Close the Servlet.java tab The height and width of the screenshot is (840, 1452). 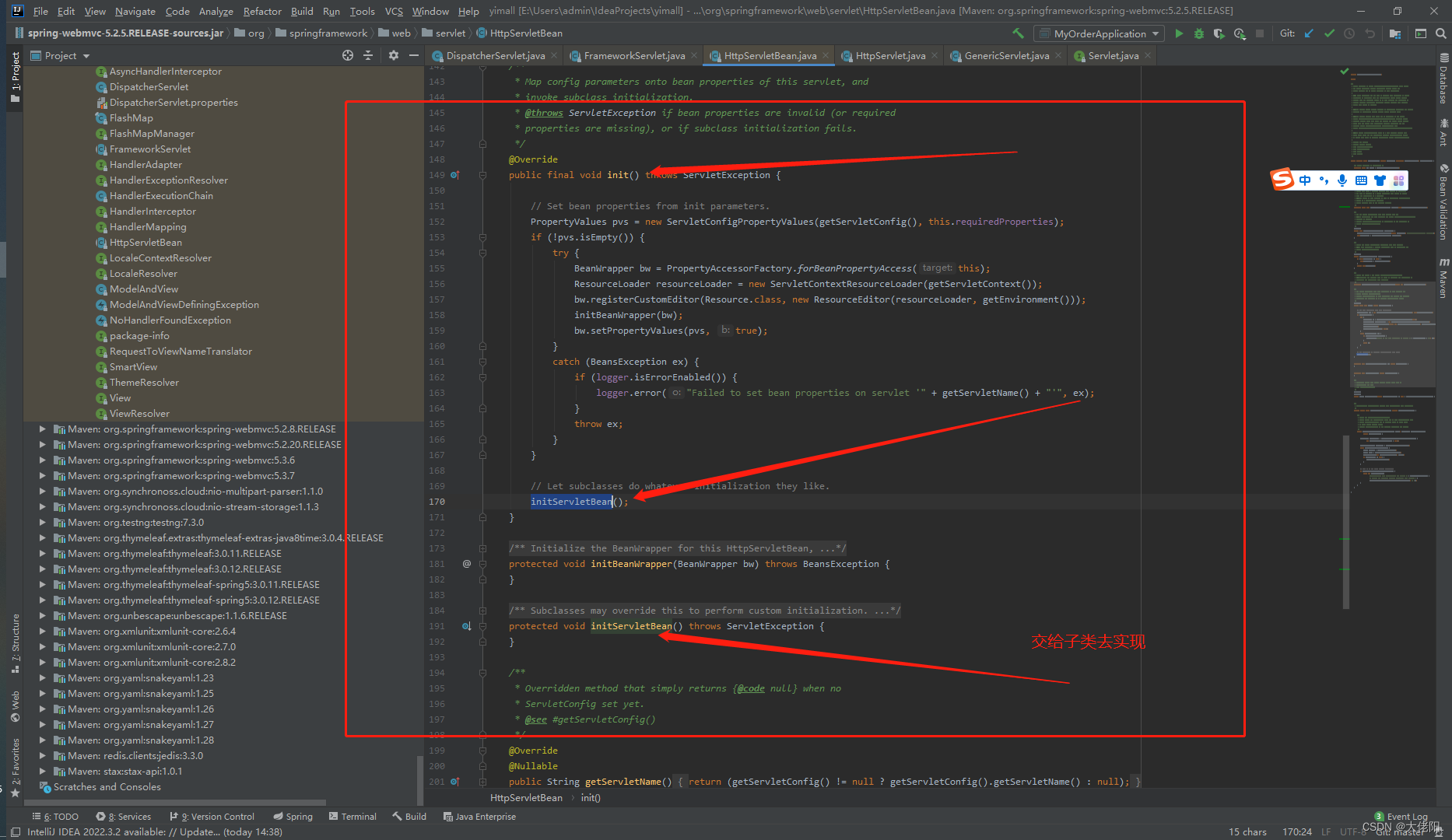(1147, 55)
